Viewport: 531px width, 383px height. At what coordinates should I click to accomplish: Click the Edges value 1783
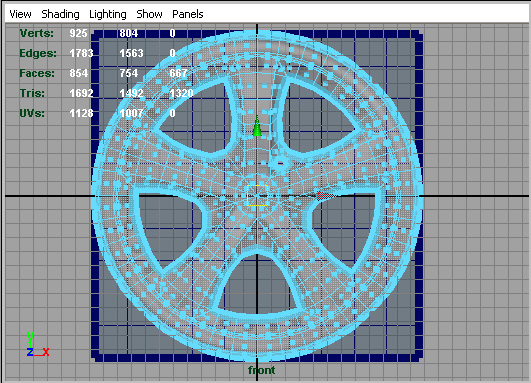coord(81,53)
